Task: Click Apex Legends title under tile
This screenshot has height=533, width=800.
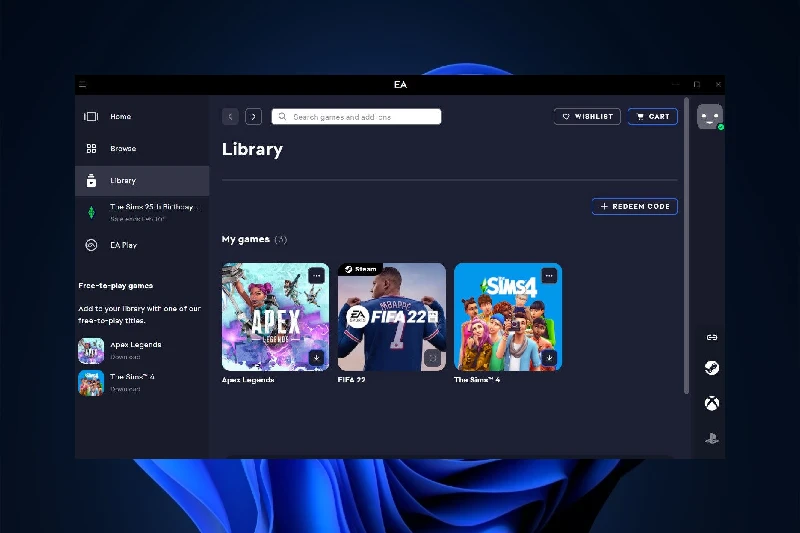Action: pyautogui.click(x=248, y=380)
